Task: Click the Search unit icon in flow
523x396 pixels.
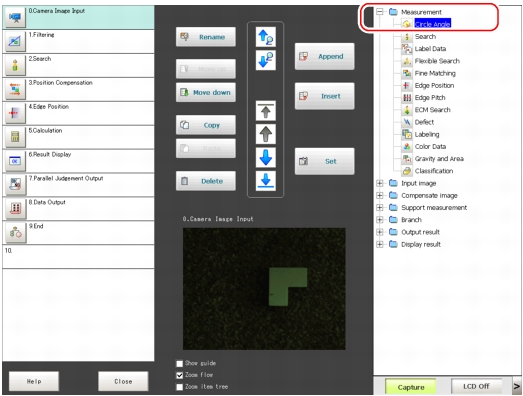Action: (15, 65)
